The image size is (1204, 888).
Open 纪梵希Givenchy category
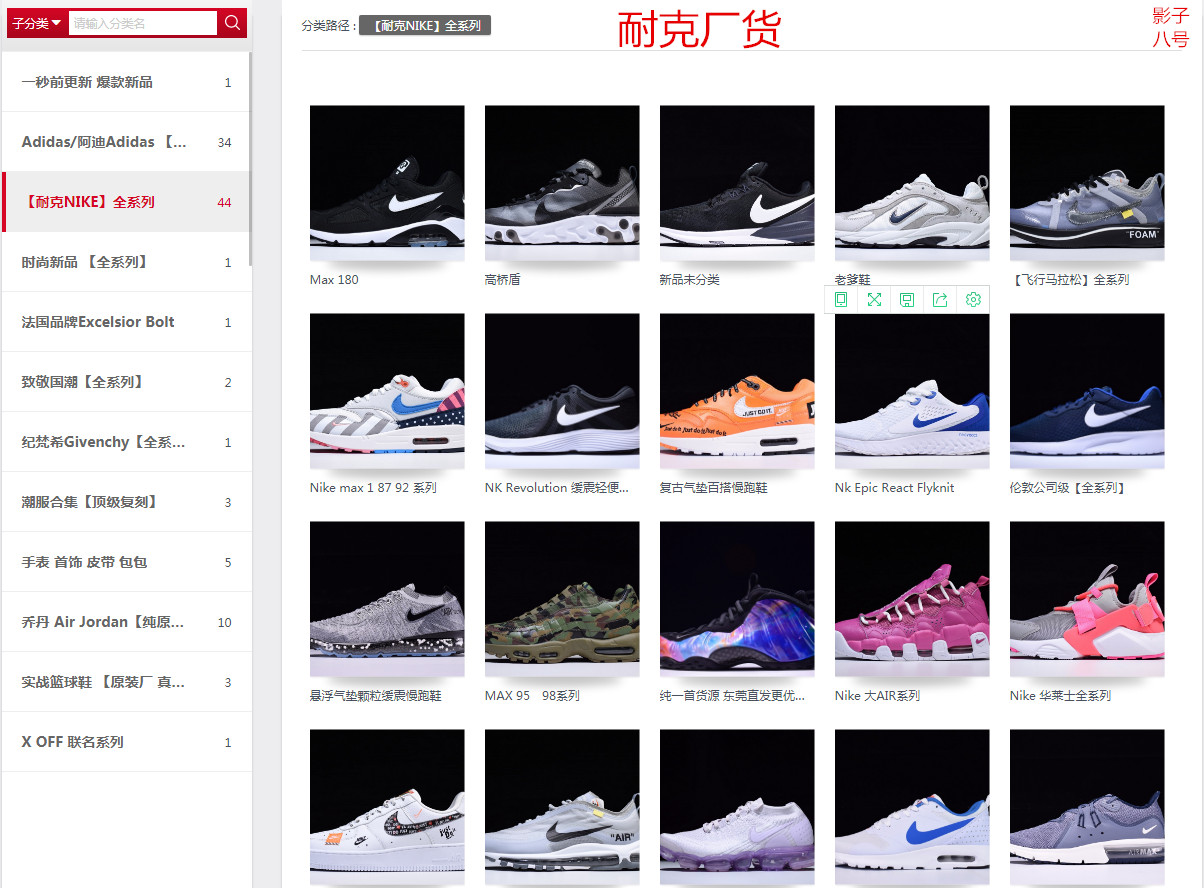pyautogui.click(x=126, y=442)
